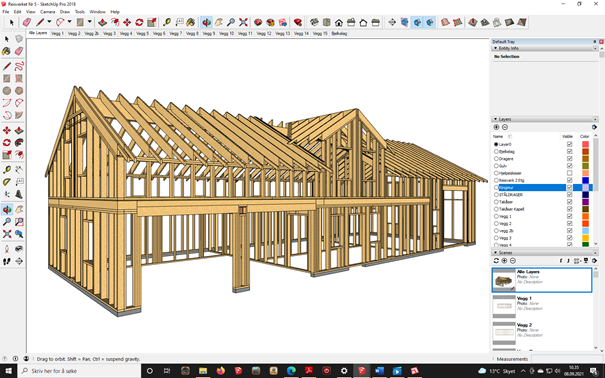Click the Update Scene refresh icon
Image resolution: width=605 pixels, height=378 pixels.
click(496, 261)
